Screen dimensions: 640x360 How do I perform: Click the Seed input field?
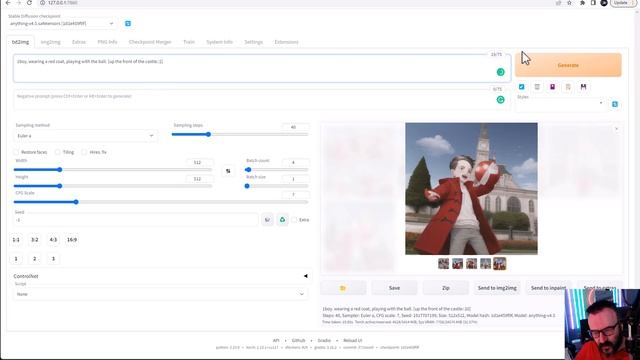pyautogui.click(x=136, y=220)
